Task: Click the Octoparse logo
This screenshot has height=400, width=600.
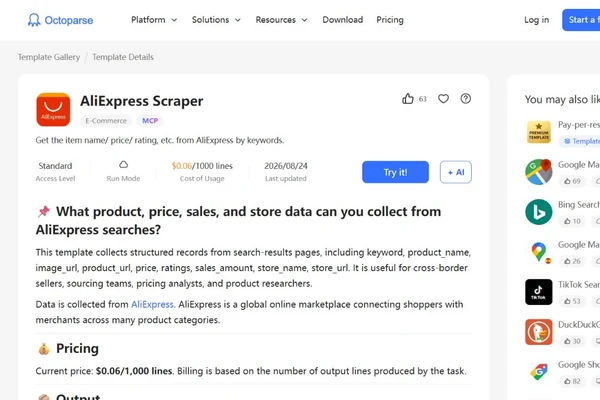Action: (60, 20)
